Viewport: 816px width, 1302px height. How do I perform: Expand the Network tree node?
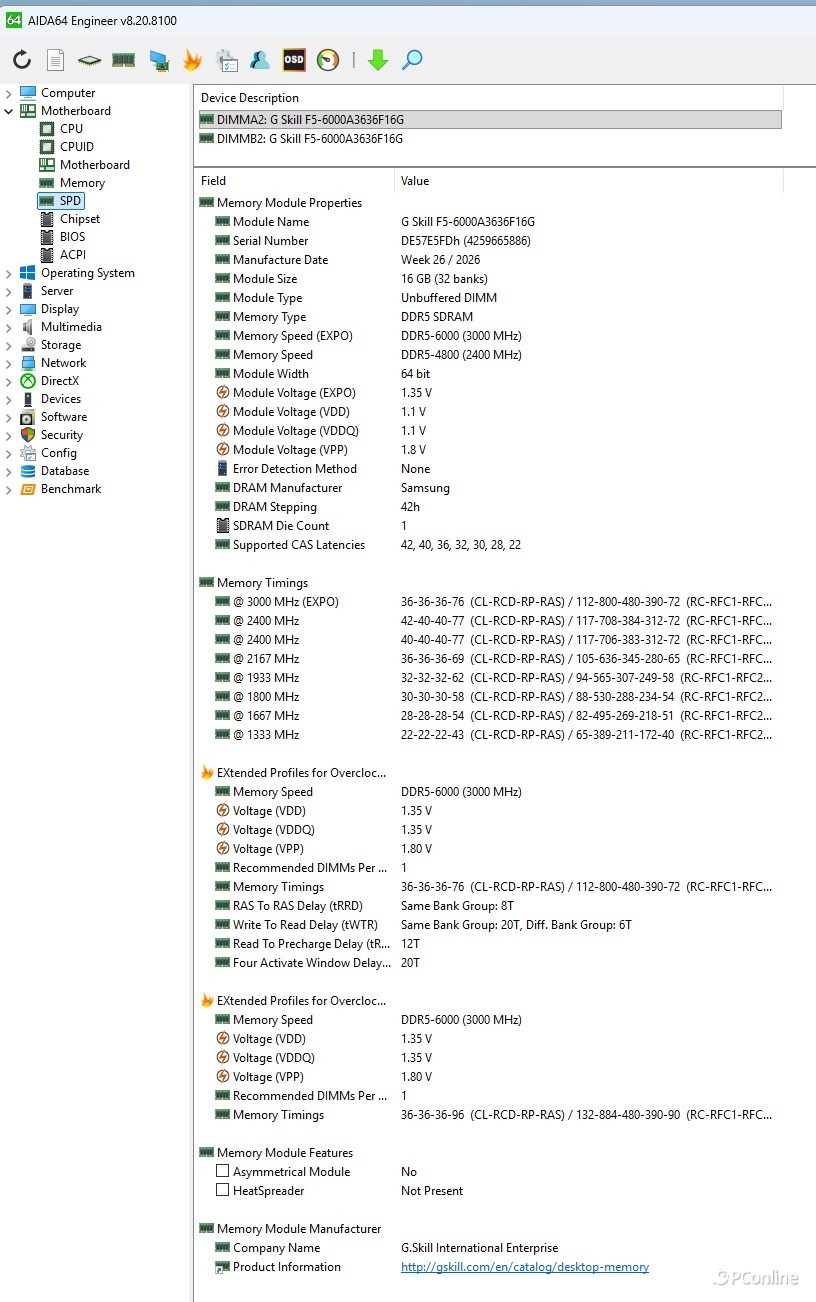coord(9,363)
